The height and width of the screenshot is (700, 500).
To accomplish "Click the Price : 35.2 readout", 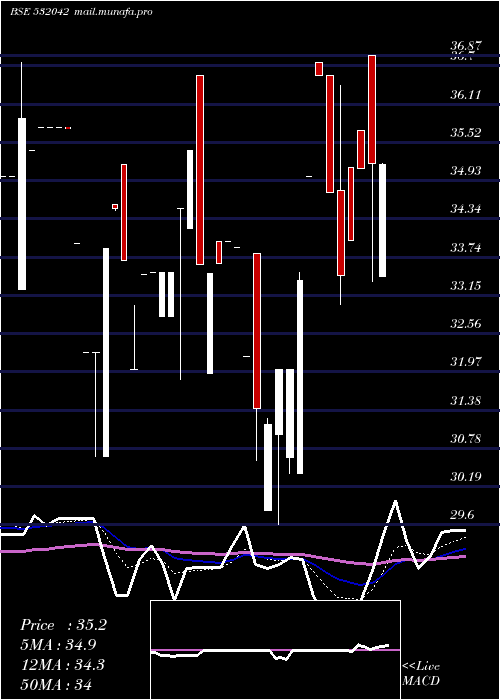I will [x=63, y=625].
